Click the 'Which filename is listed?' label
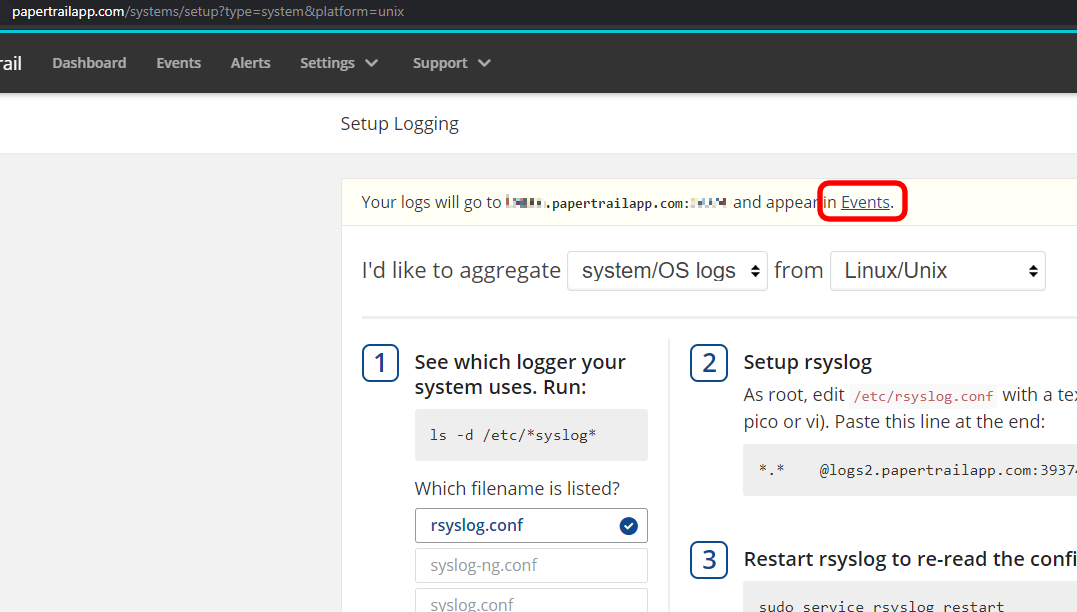The image size is (1077, 612). point(517,488)
